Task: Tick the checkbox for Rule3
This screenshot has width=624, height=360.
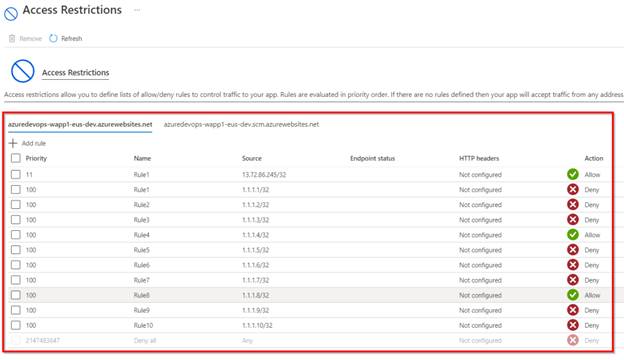Action: [16, 220]
